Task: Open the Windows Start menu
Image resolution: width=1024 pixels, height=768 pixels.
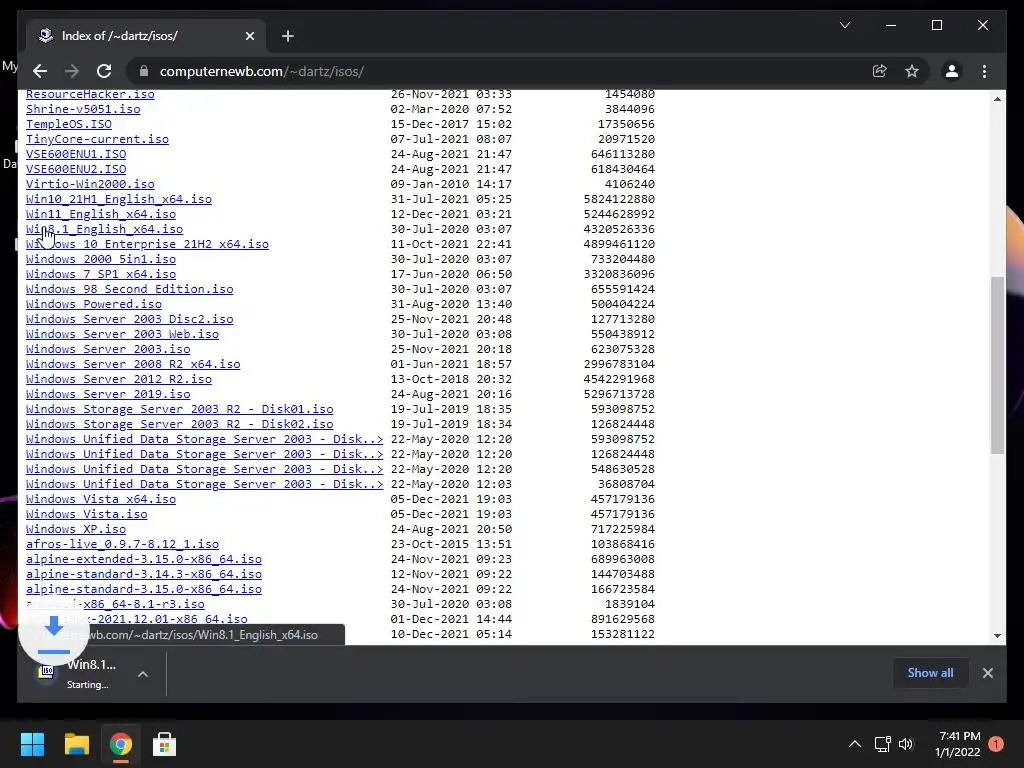Action: (x=32, y=744)
